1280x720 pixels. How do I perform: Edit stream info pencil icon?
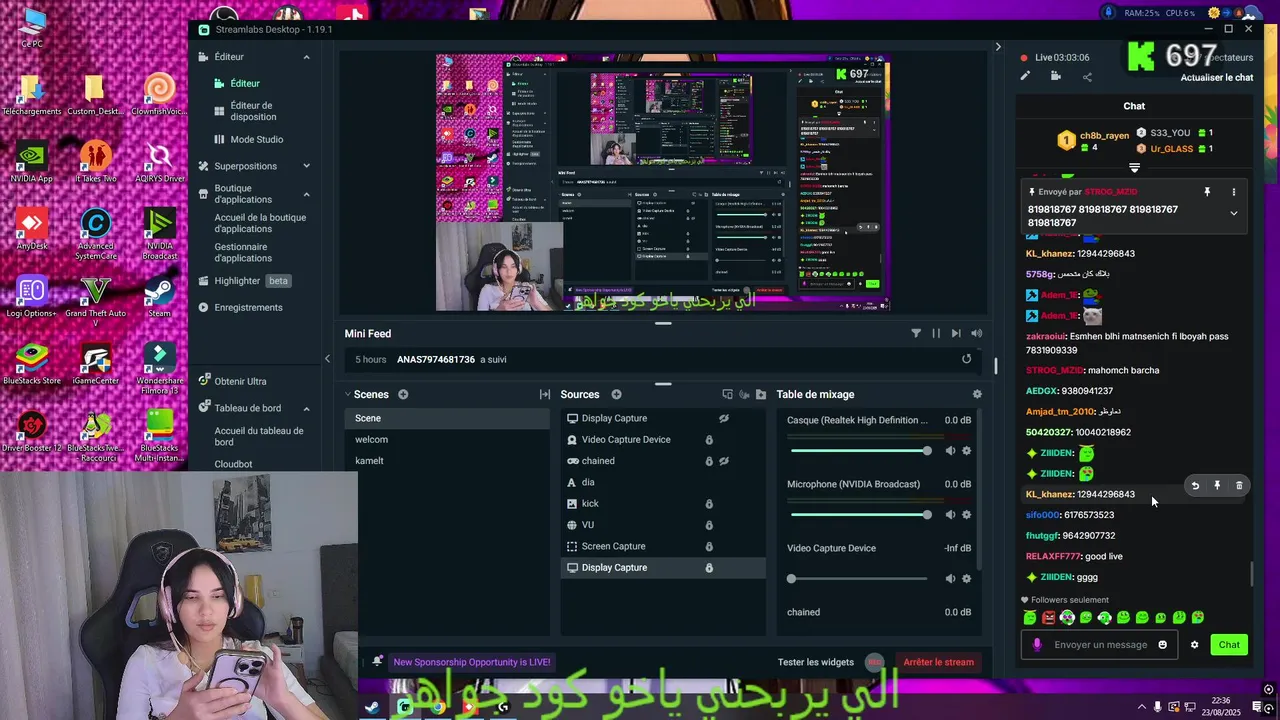click(1025, 77)
